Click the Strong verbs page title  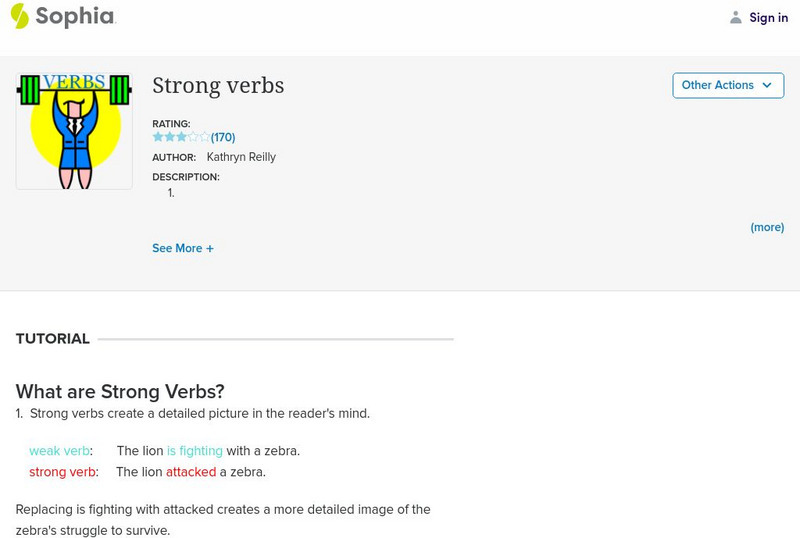tap(218, 86)
